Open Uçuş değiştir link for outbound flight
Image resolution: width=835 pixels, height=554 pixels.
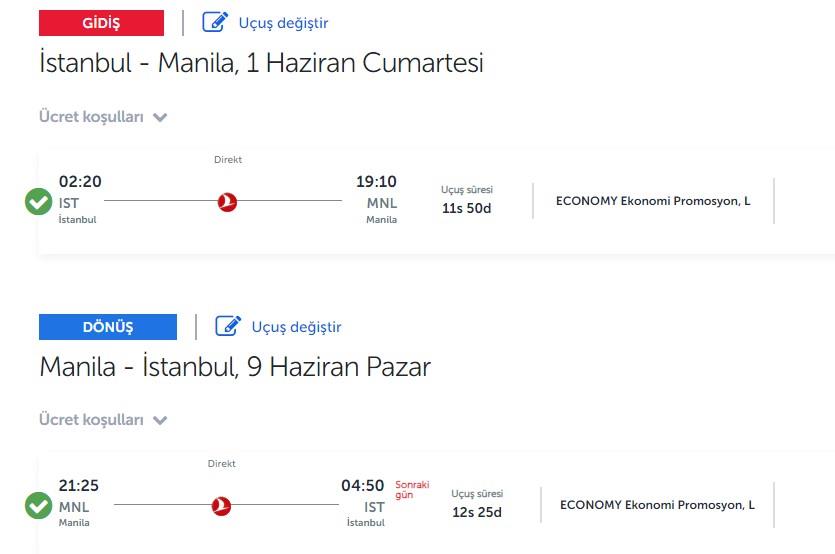pyautogui.click(x=283, y=23)
